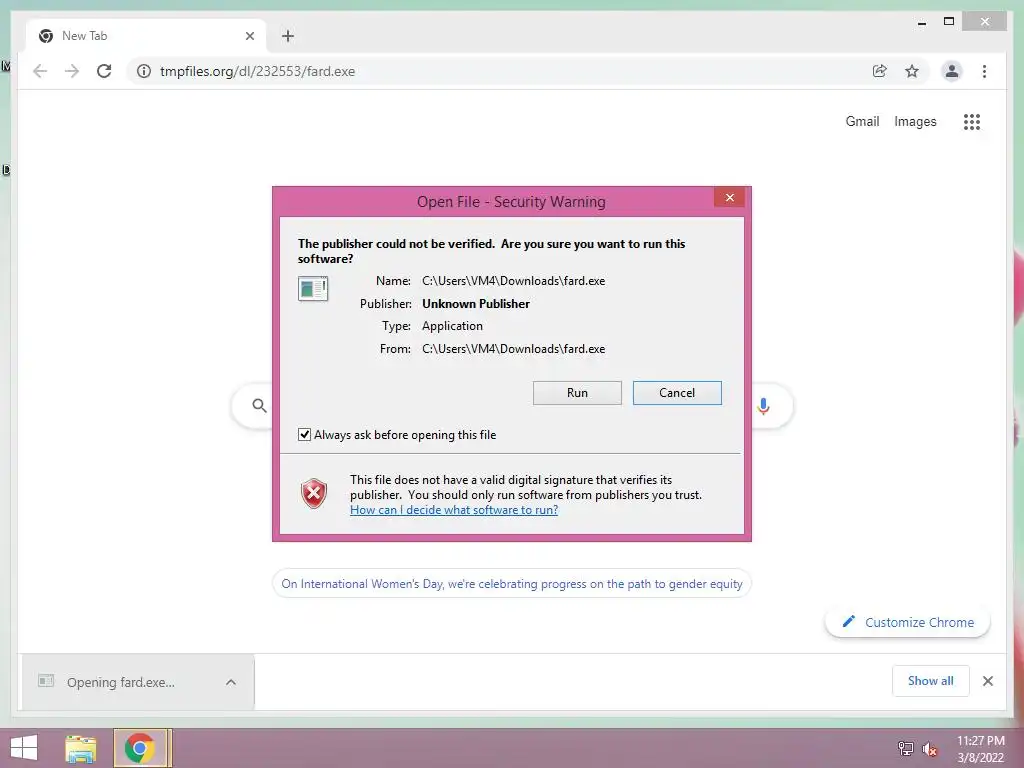Close the New Tab tab
1024x768 pixels.
(249, 36)
